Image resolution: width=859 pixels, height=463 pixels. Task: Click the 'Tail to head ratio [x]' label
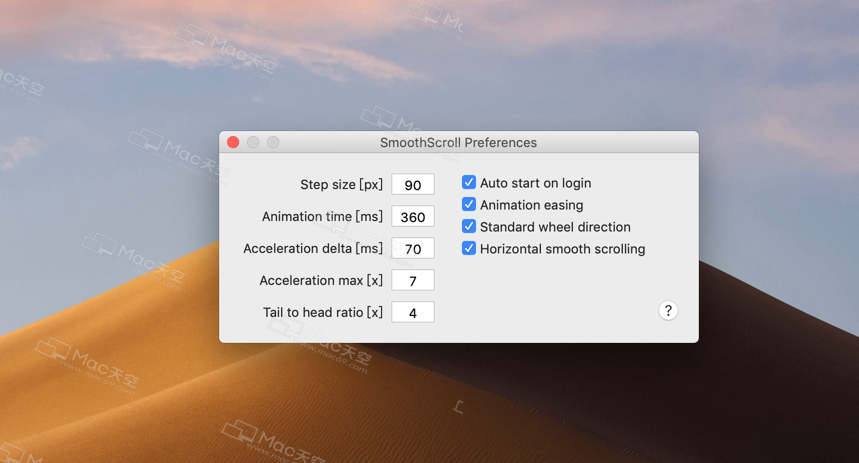(x=323, y=312)
